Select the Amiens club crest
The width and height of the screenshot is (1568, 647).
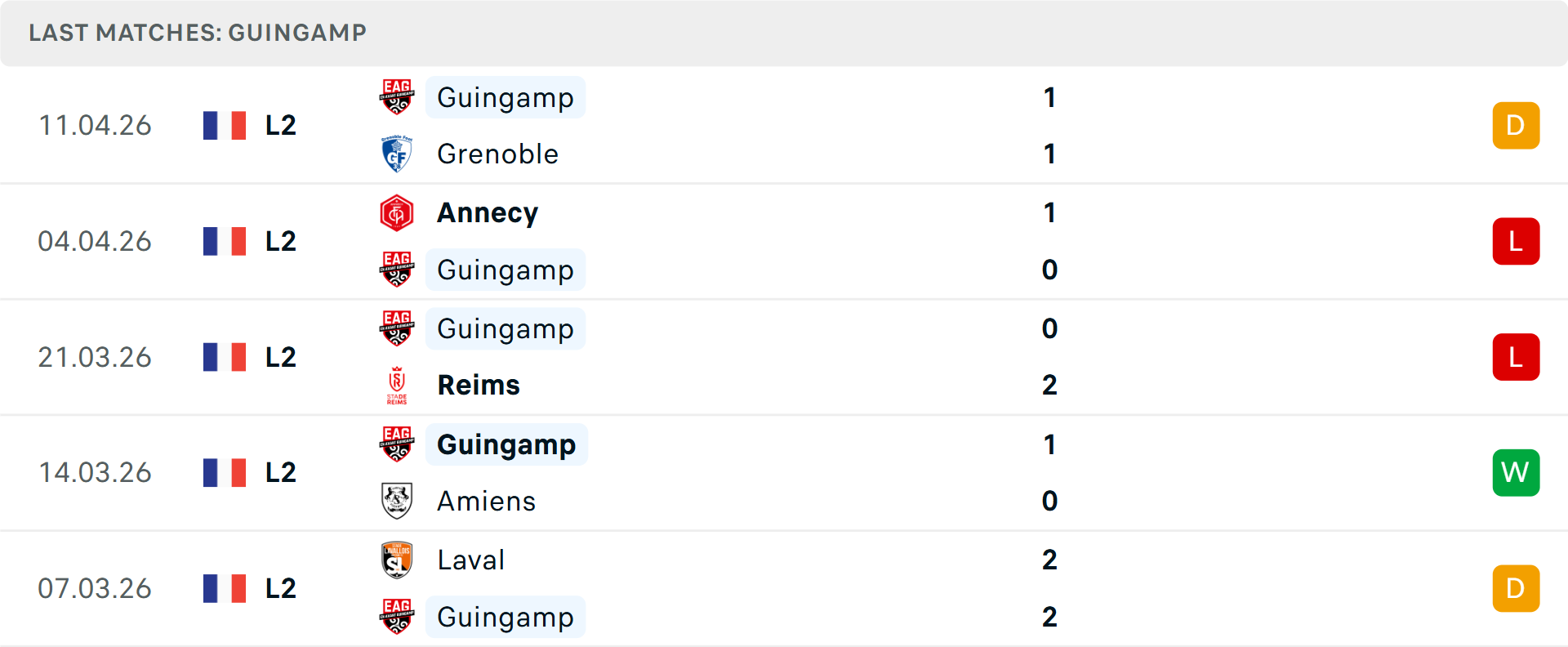[x=398, y=501]
